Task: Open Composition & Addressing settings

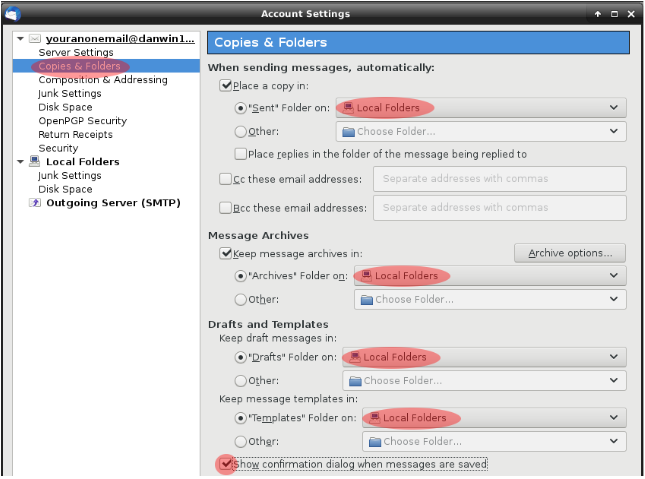Action: tap(103, 80)
